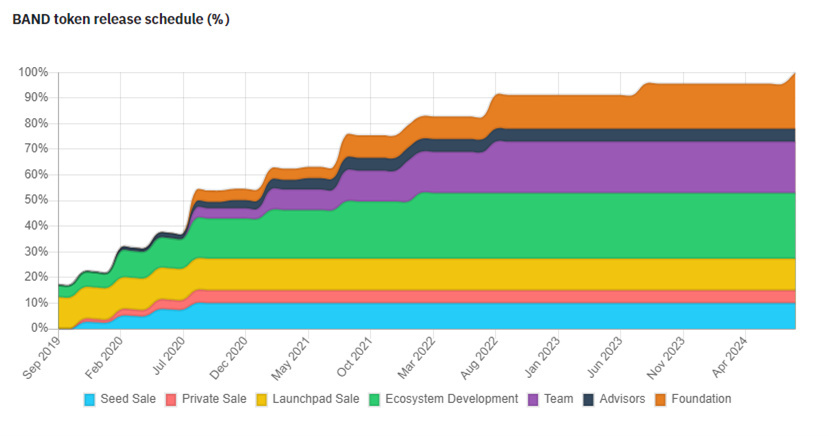
Task: Click the Feb 2020 x-axis label
Action: [x=104, y=357]
